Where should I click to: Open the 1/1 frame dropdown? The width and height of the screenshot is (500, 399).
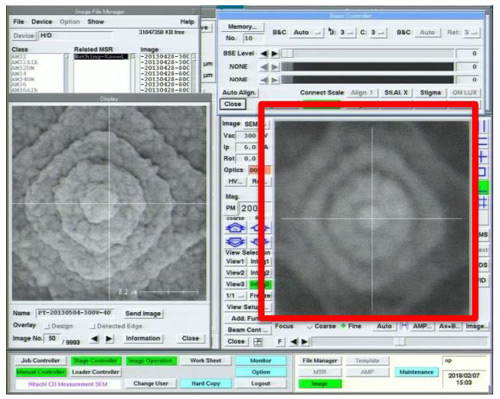pos(235,296)
